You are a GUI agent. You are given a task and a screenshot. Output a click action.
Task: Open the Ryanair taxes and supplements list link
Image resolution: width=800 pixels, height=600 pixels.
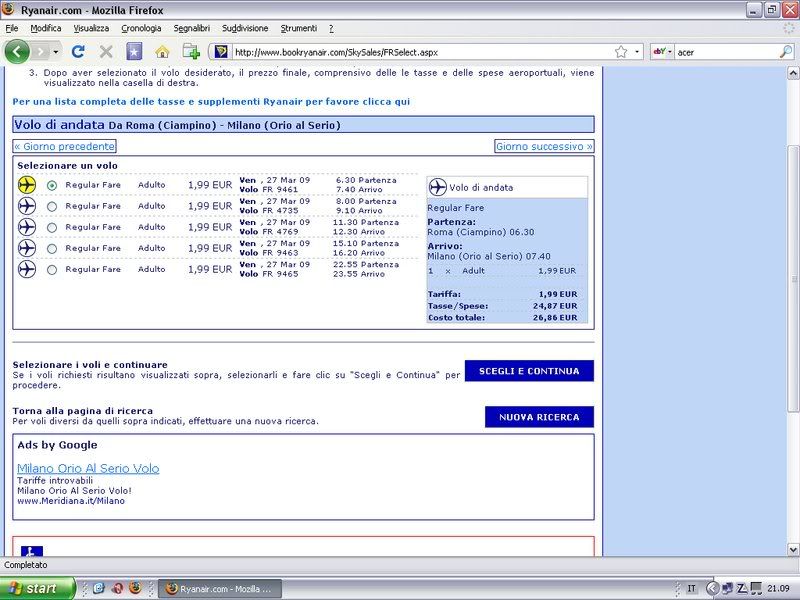211,102
